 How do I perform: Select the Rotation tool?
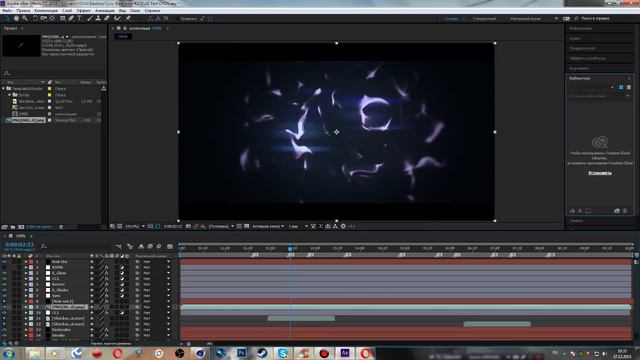[35, 18]
